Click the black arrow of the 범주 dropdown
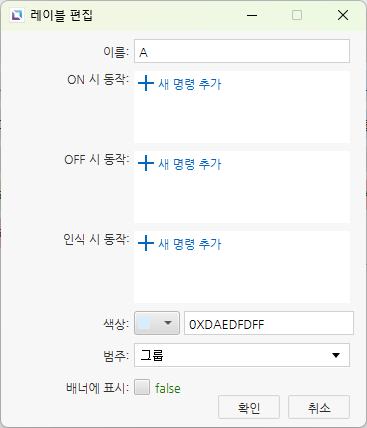 pos(336,355)
